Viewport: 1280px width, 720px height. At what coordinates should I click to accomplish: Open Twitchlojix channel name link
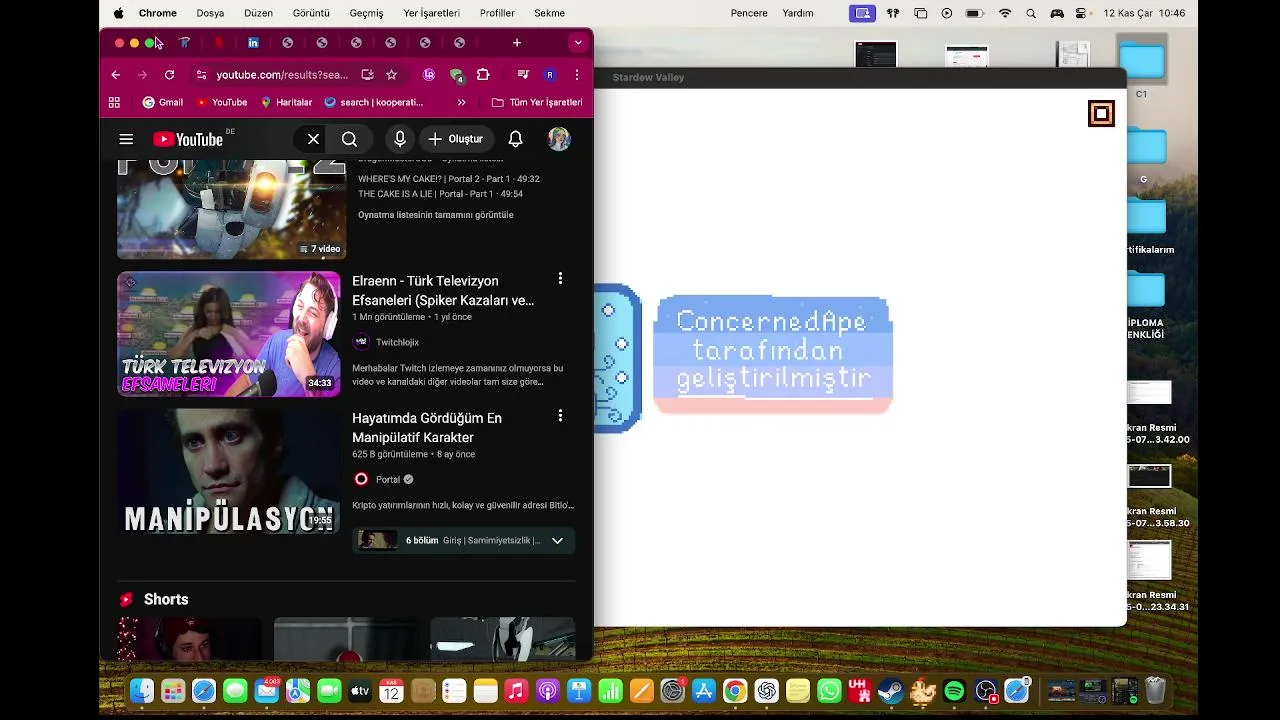[397, 342]
